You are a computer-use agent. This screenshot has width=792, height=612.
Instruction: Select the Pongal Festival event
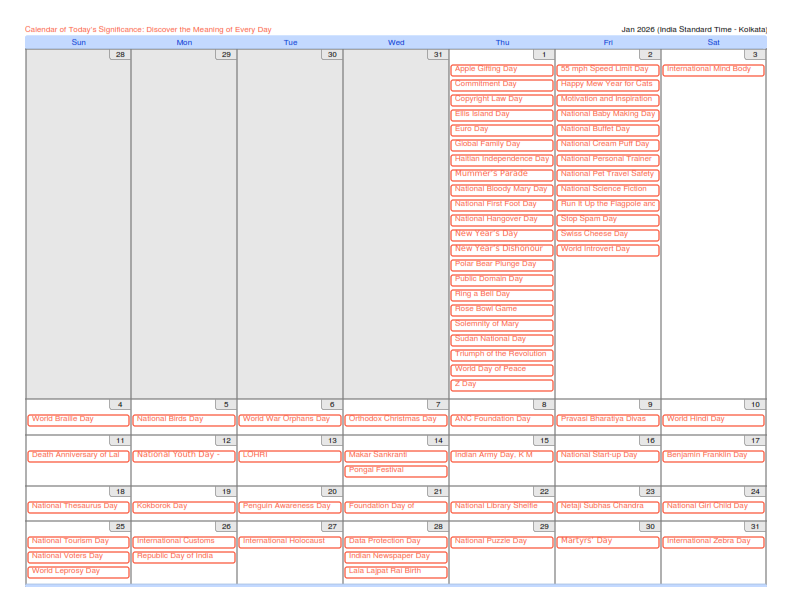396,471
